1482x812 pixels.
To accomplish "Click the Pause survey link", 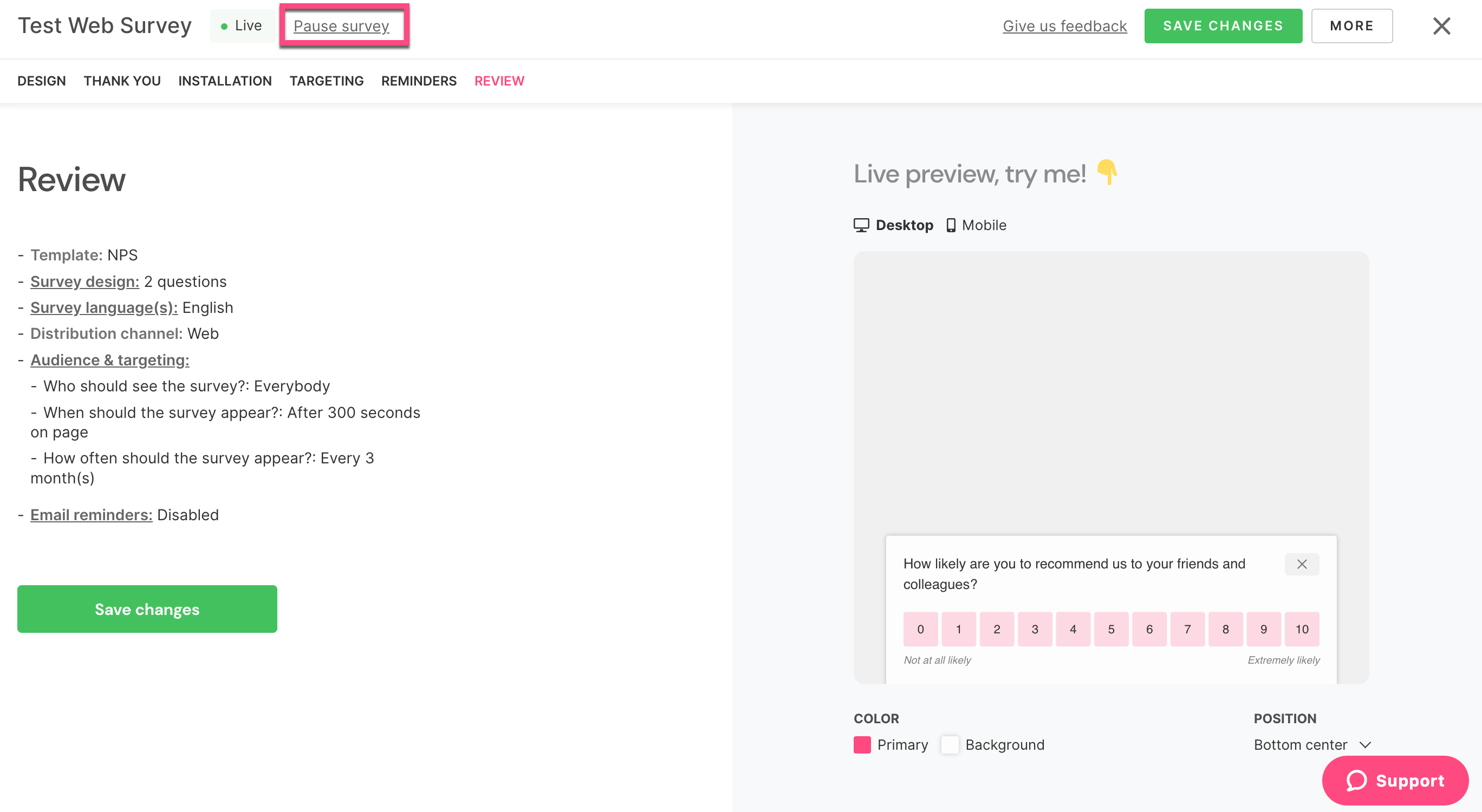I will coord(341,27).
